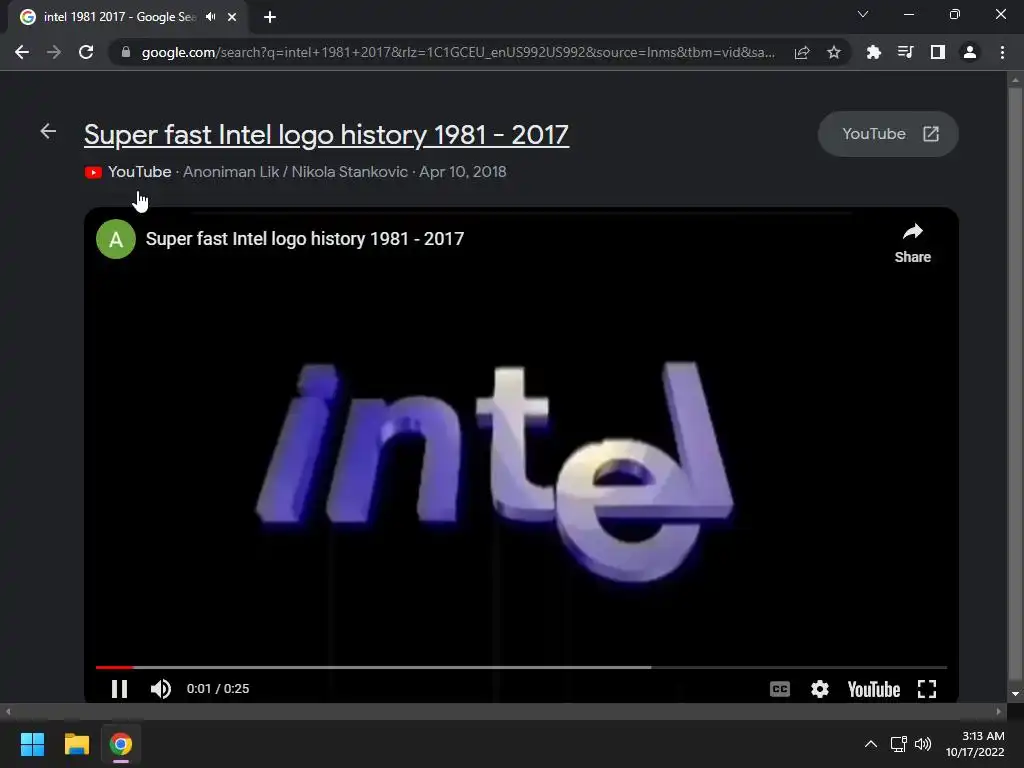Close the intel 1981 2017 tab
The image size is (1024, 768).
click(x=232, y=17)
